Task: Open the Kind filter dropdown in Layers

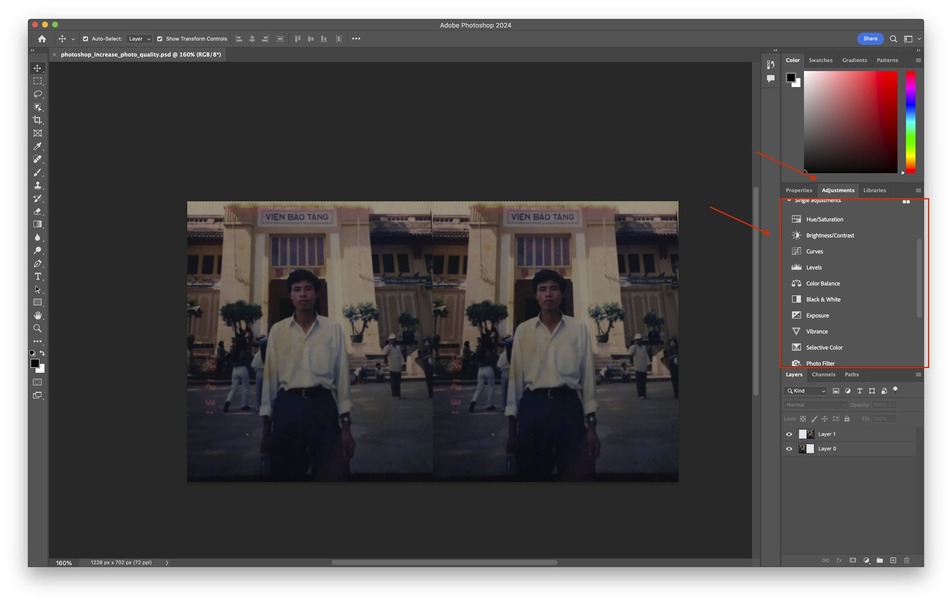Action: pos(806,391)
